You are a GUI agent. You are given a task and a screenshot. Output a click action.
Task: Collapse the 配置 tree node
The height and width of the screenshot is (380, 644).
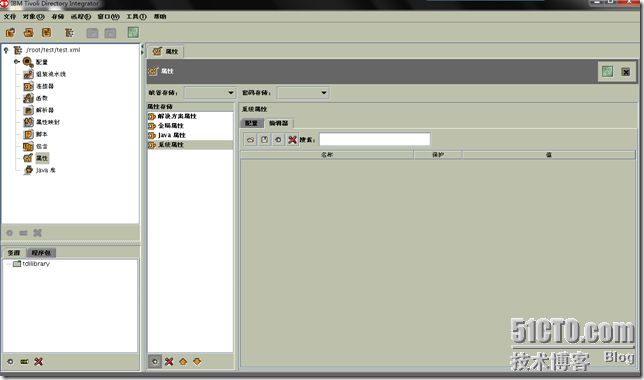point(16,62)
